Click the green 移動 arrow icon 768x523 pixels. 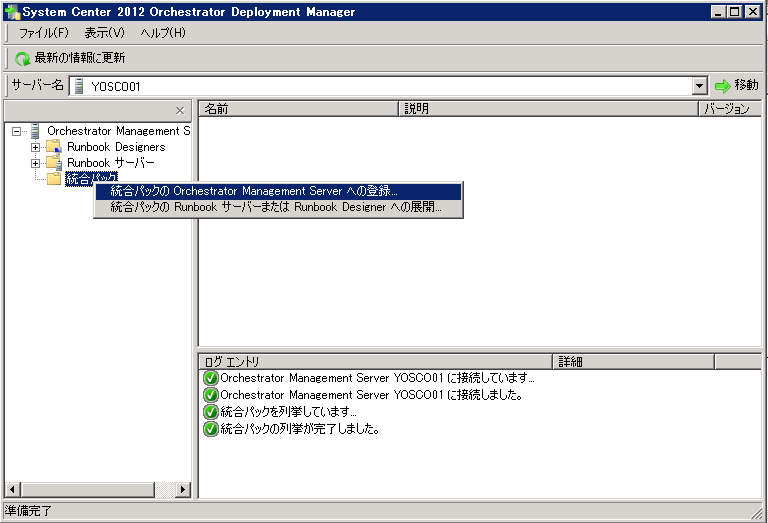[722, 86]
